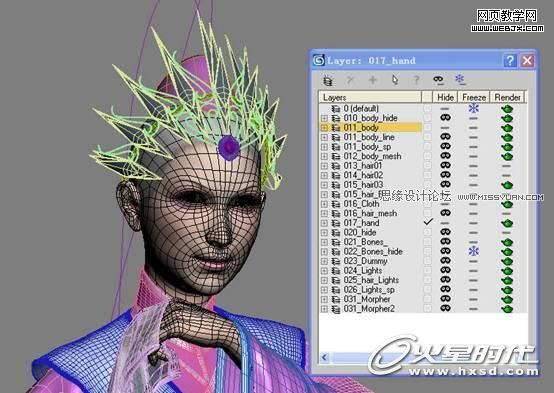Screen dimensions: 554x393
Task: Select the 020_hide layer name
Action: [360, 233]
